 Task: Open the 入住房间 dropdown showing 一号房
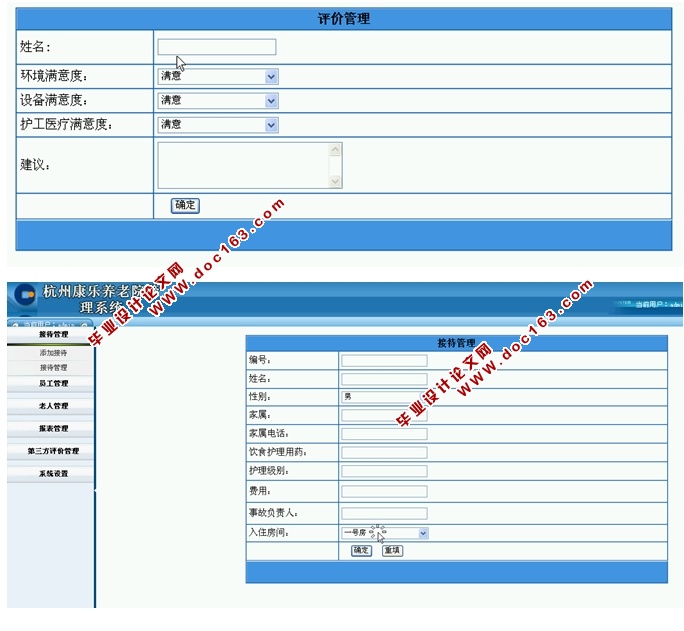385,533
